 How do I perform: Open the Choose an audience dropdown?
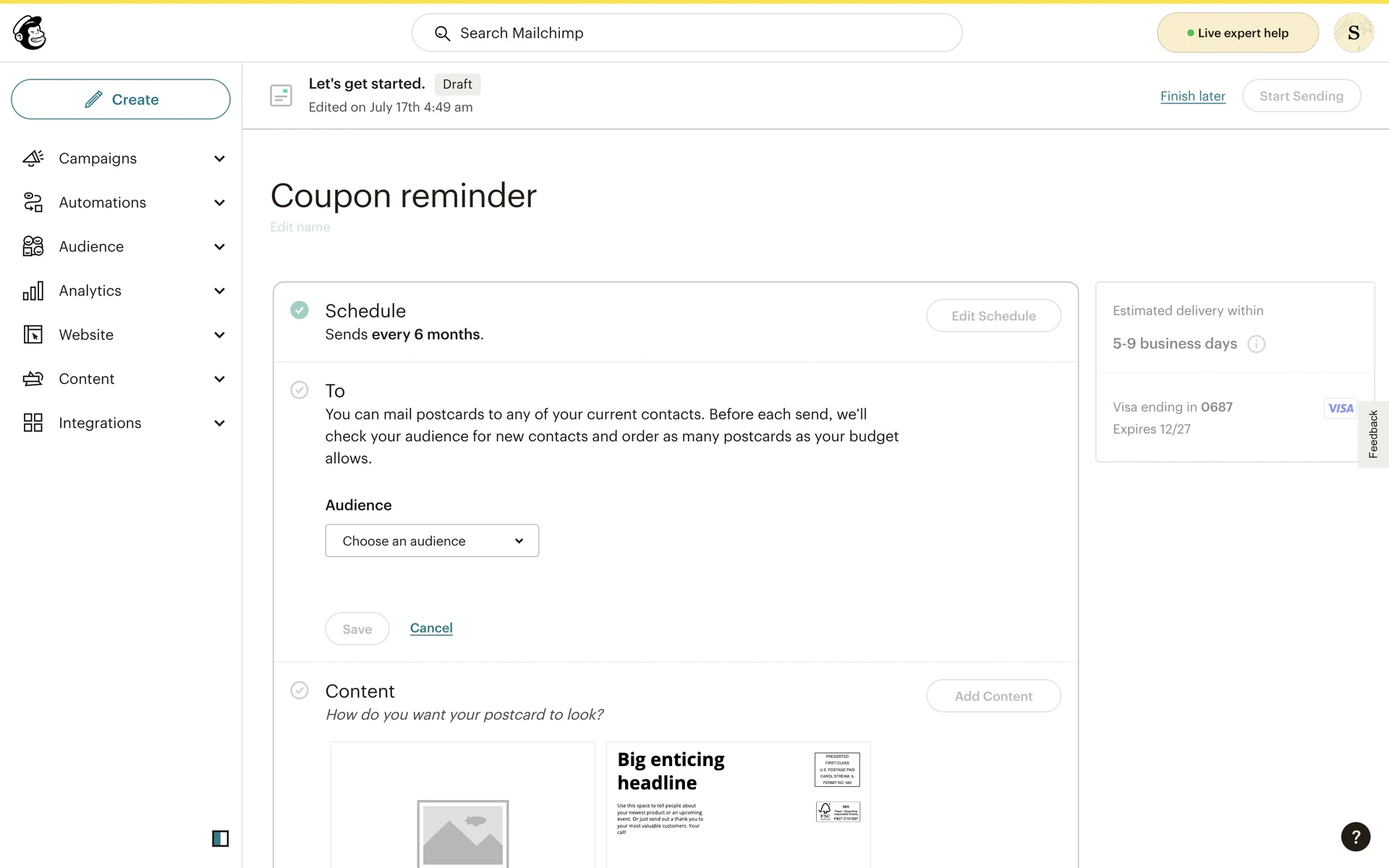click(x=432, y=541)
